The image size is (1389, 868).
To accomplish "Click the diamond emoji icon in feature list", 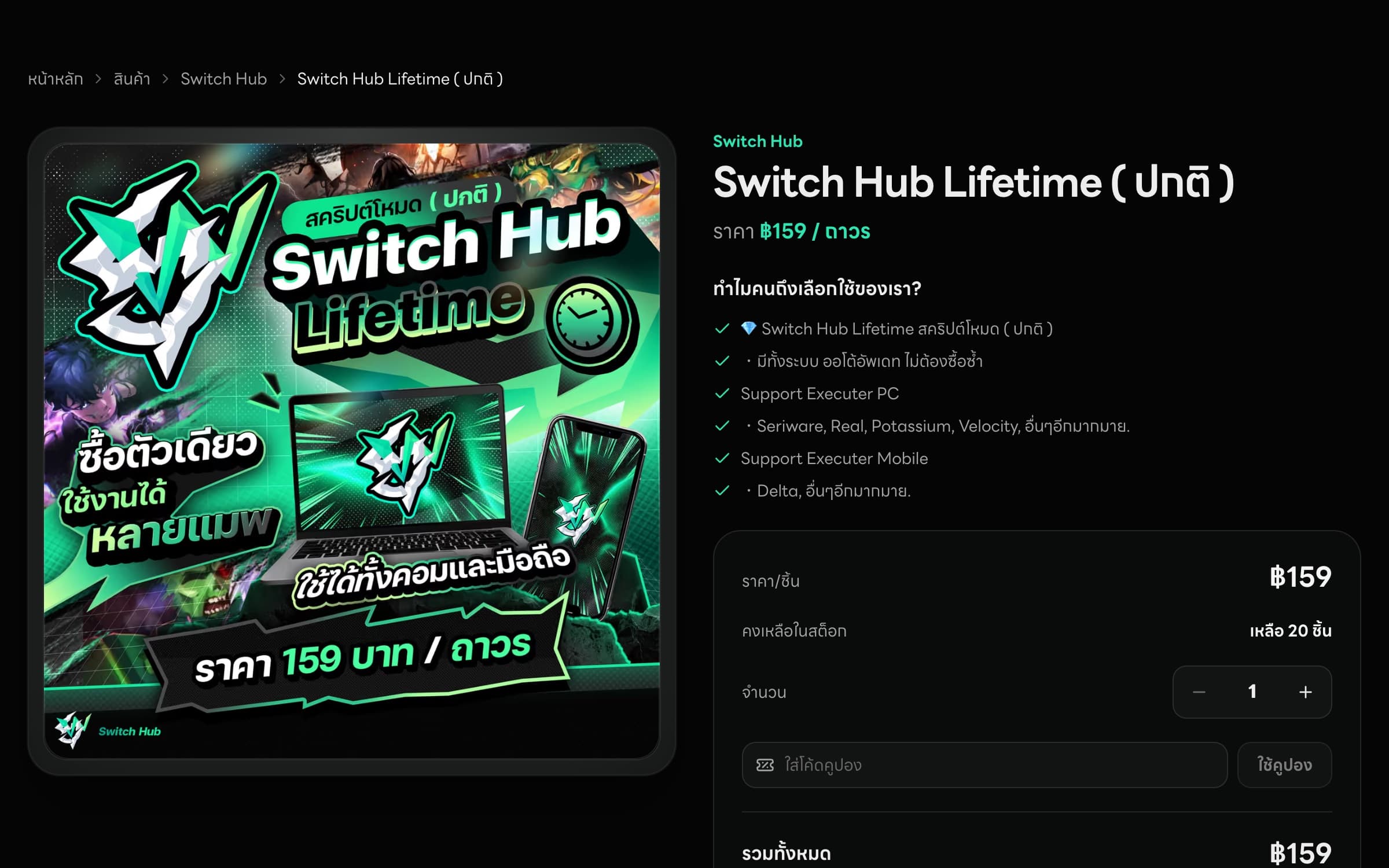I will (x=748, y=328).
